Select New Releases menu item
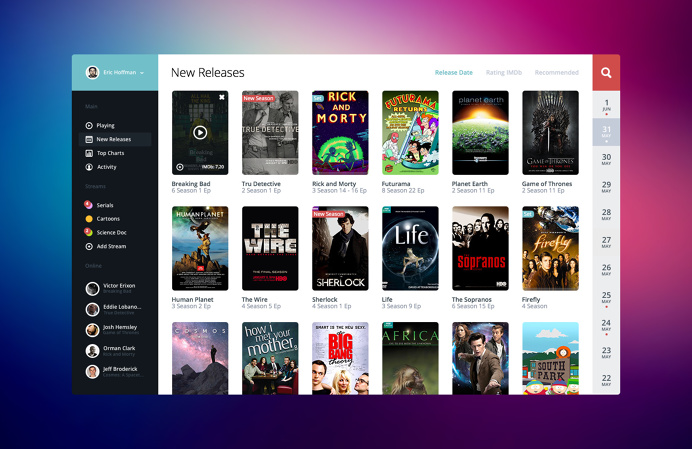Screen dimensions: 692x449 114,139
